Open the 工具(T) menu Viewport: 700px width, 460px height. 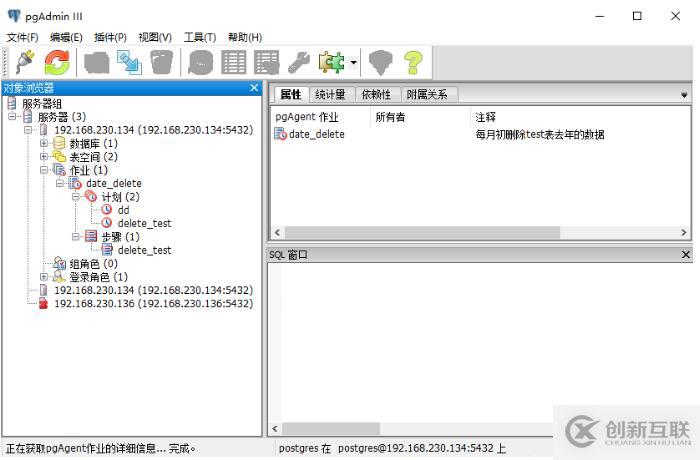point(200,37)
